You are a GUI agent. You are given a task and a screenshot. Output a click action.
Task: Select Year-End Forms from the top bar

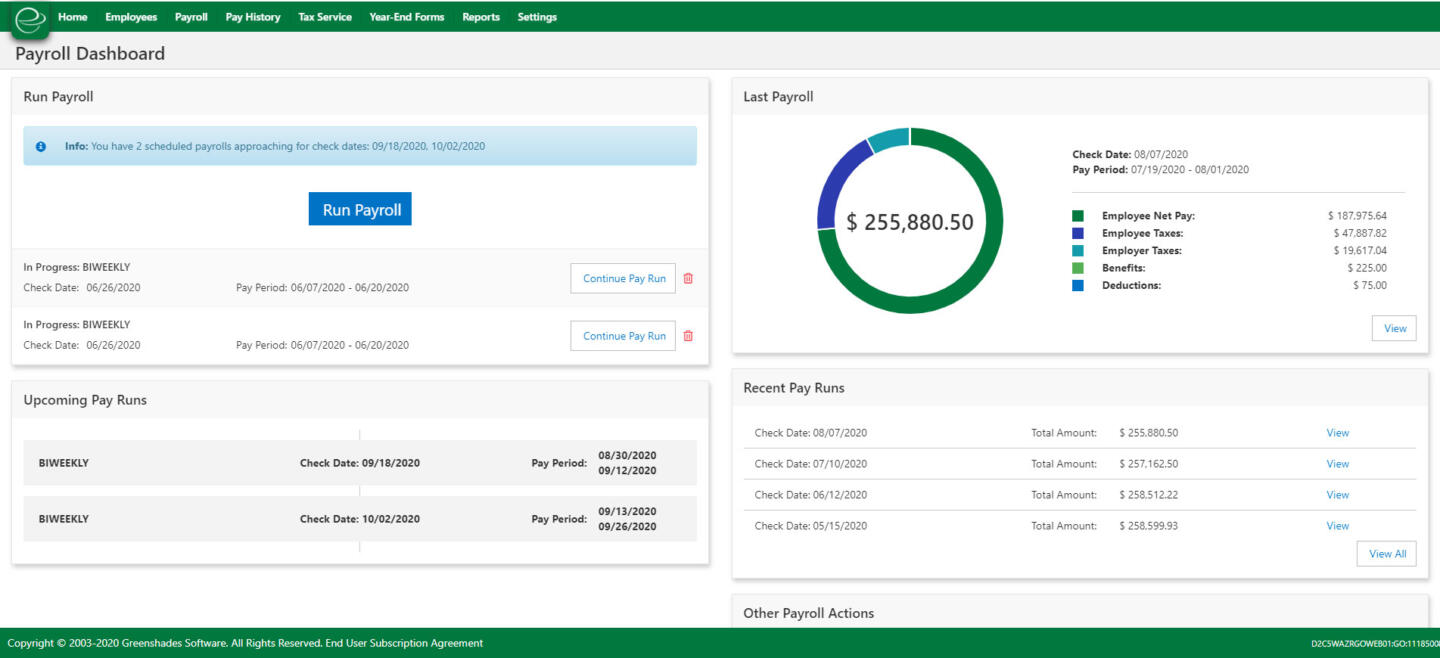click(406, 17)
